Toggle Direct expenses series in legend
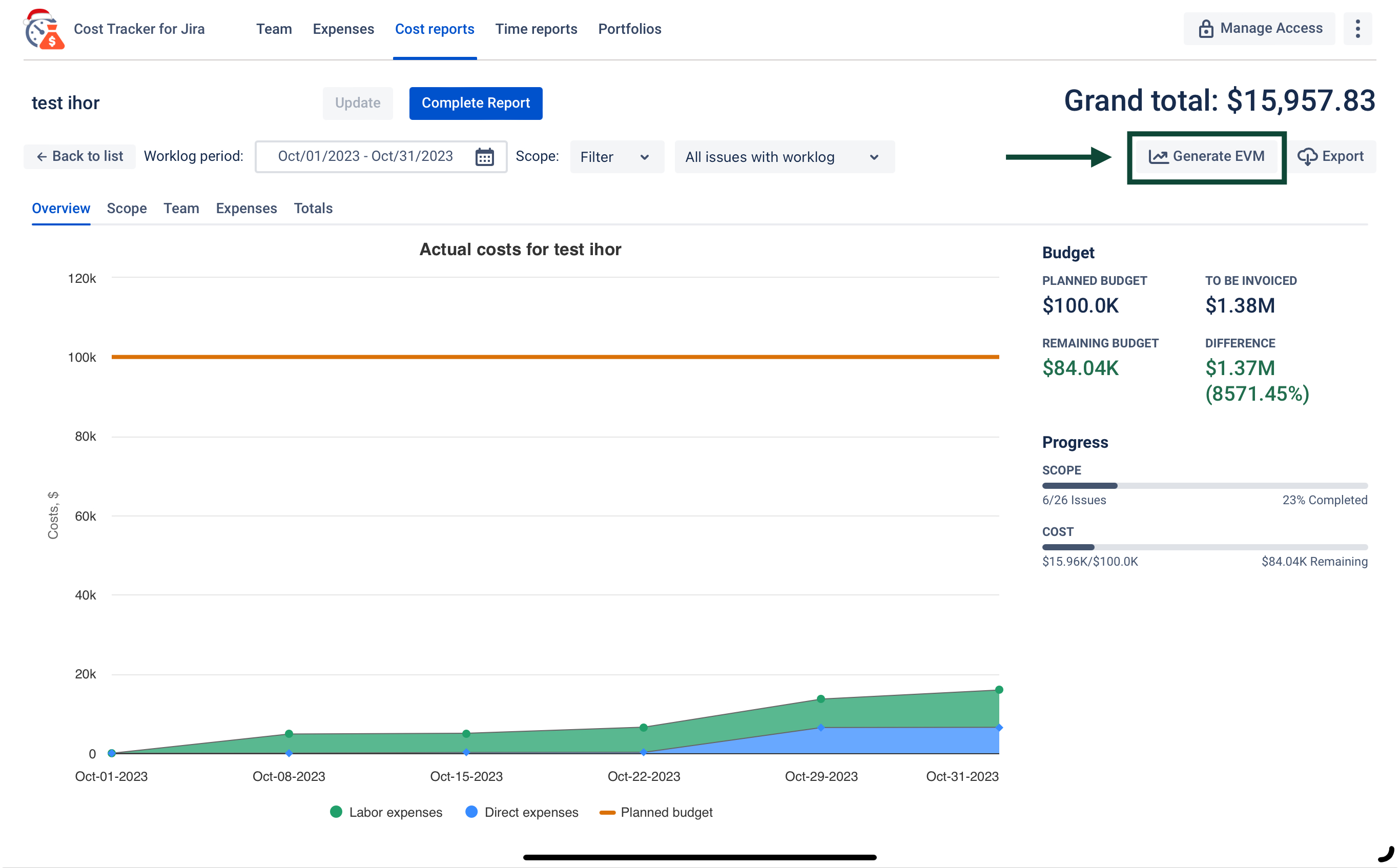The width and height of the screenshot is (1400, 868). coord(522,812)
